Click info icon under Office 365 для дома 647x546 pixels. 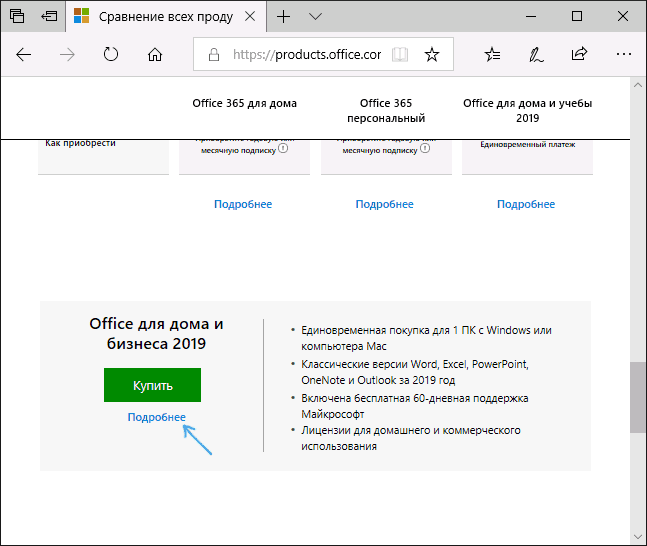tap(283, 148)
